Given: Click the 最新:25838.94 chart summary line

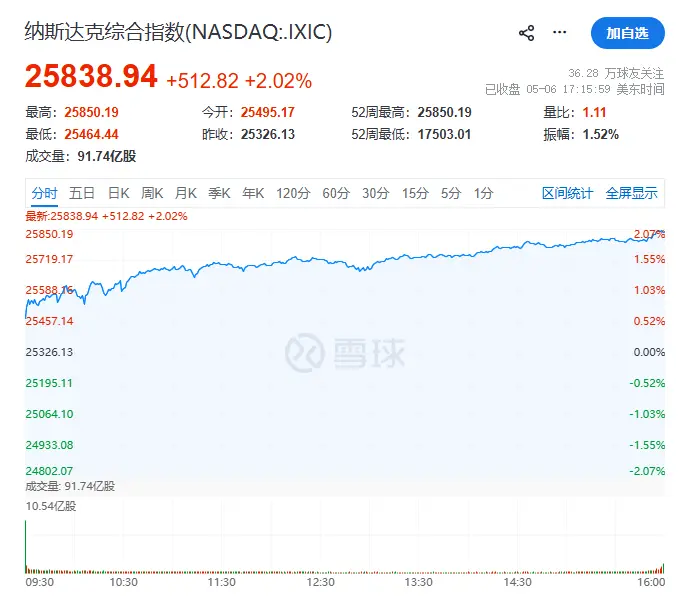Looking at the screenshot, I should [106, 216].
